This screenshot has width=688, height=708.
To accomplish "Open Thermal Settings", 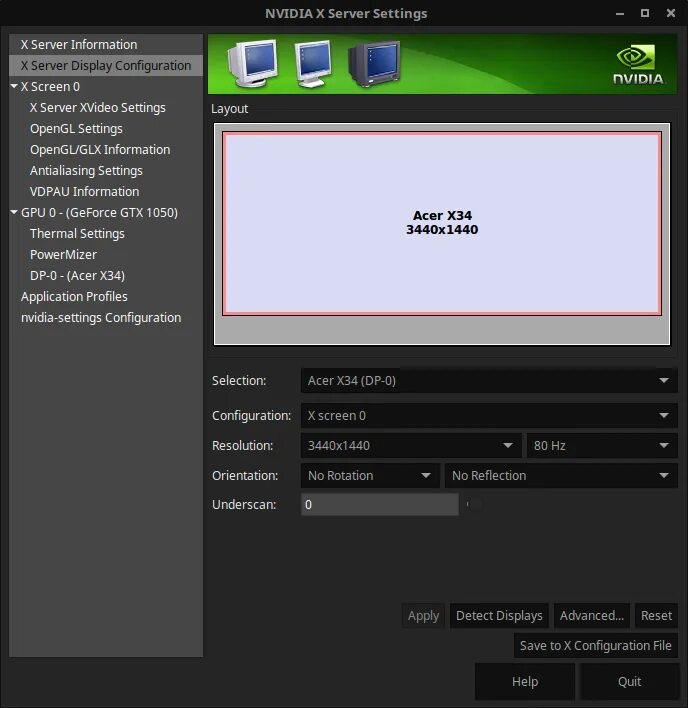I will click(x=77, y=233).
